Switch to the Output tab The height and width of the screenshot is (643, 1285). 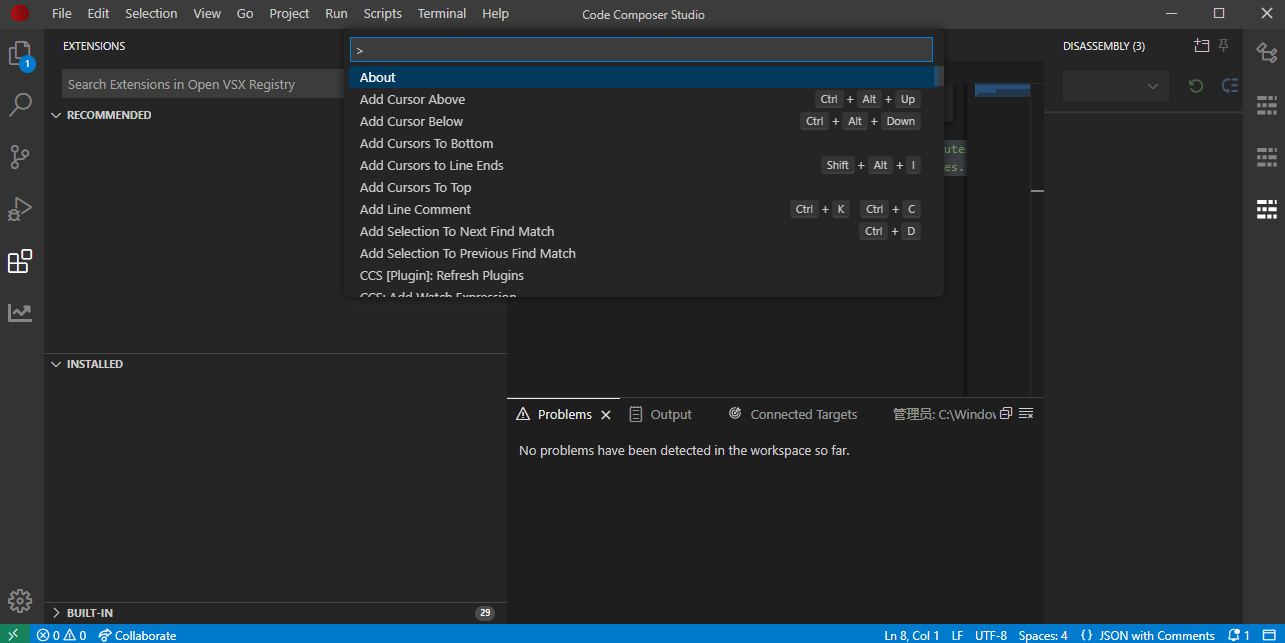[661, 415]
